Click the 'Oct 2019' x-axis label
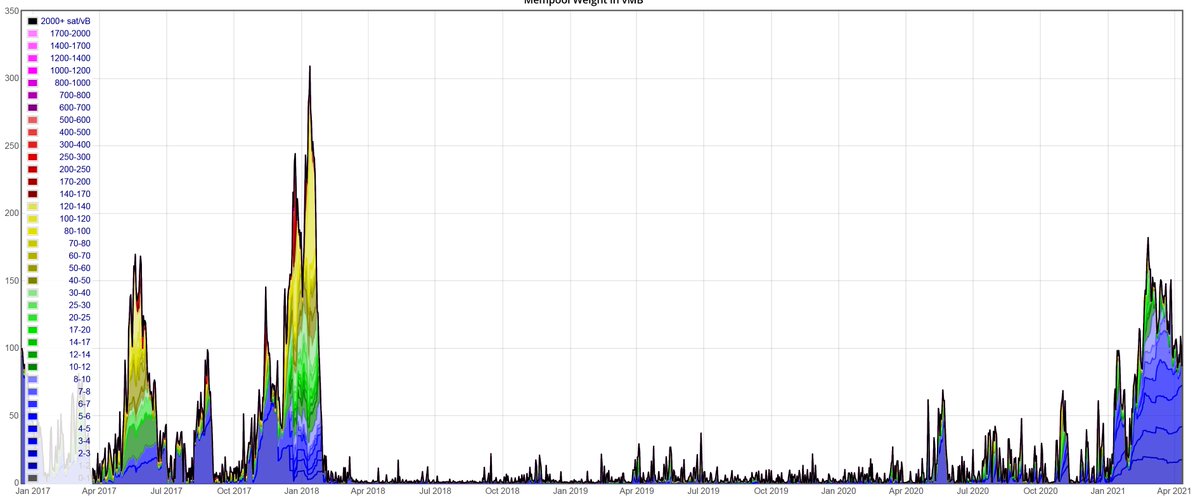Viewport: 1200px width, 499px height. tap(771, 491)
